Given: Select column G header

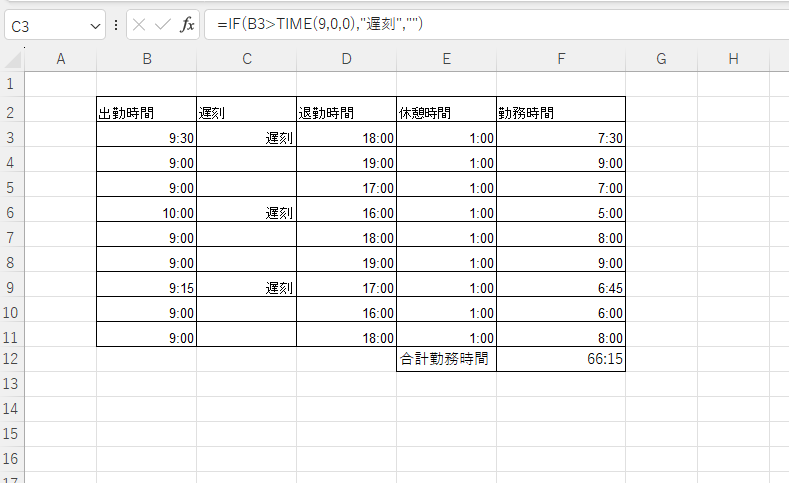Looking at the screenshot, I should (x=661, y=59).
